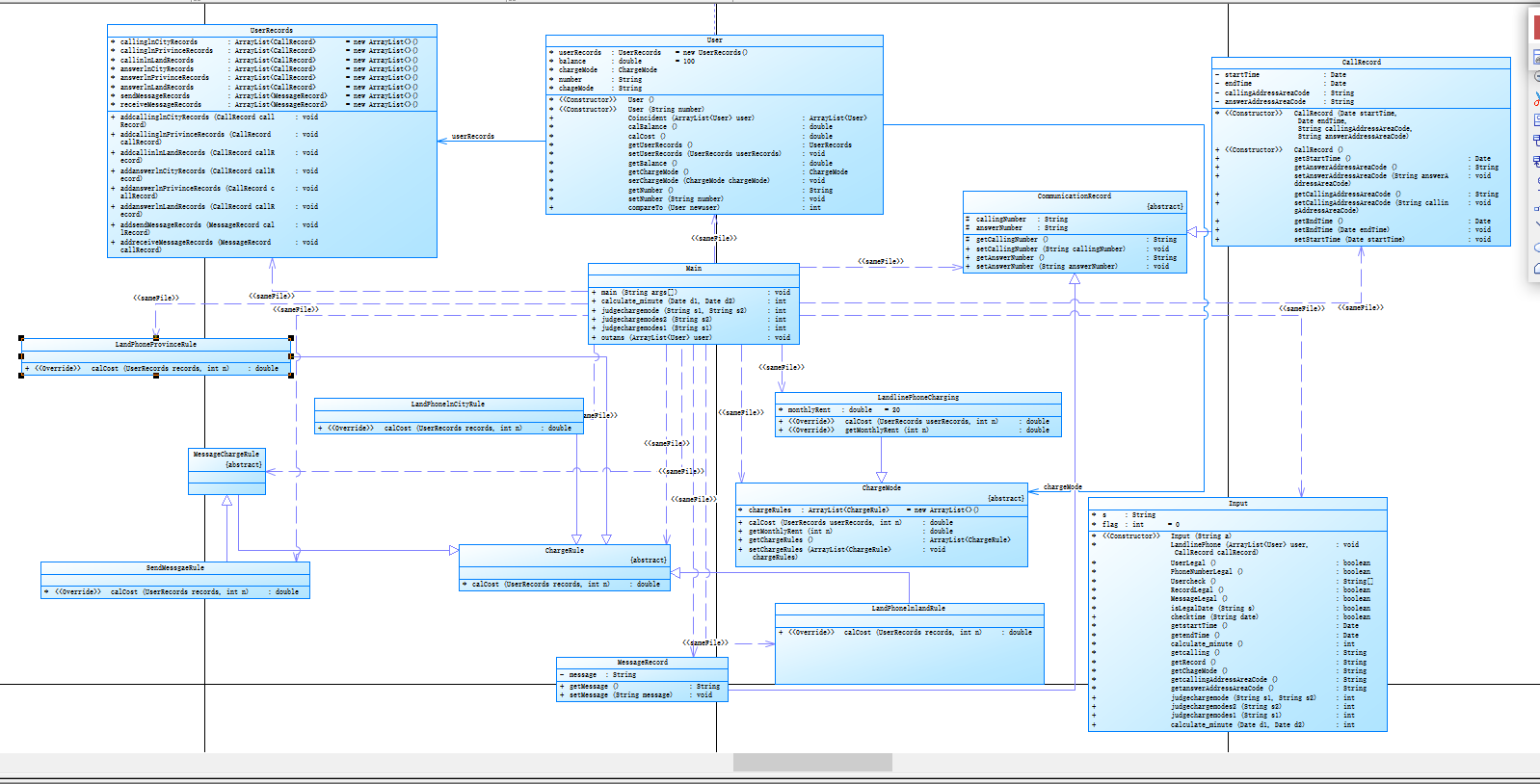Click the horizontal scrollbar thumb at bottom
1540x784 pixels.
tap(812, 762)
